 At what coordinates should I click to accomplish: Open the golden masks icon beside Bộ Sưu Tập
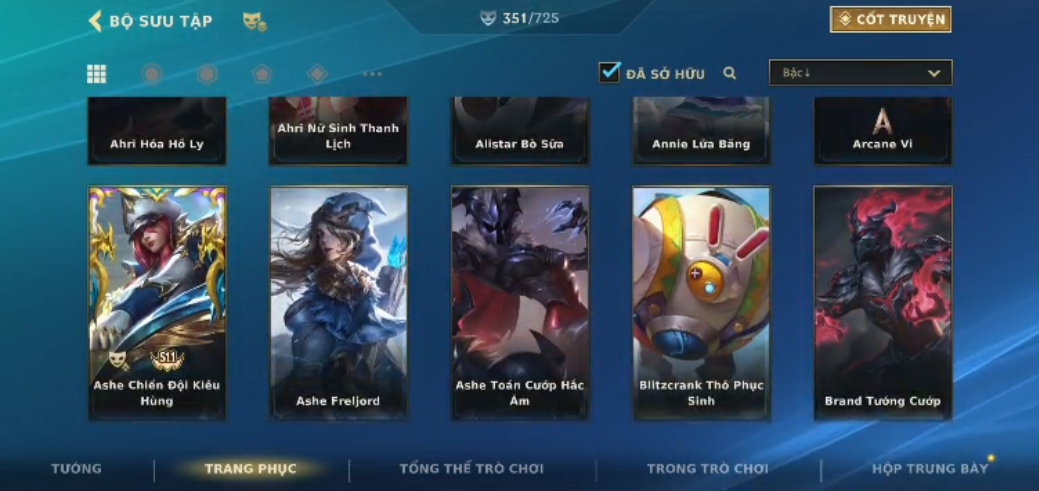pos(254,21)
